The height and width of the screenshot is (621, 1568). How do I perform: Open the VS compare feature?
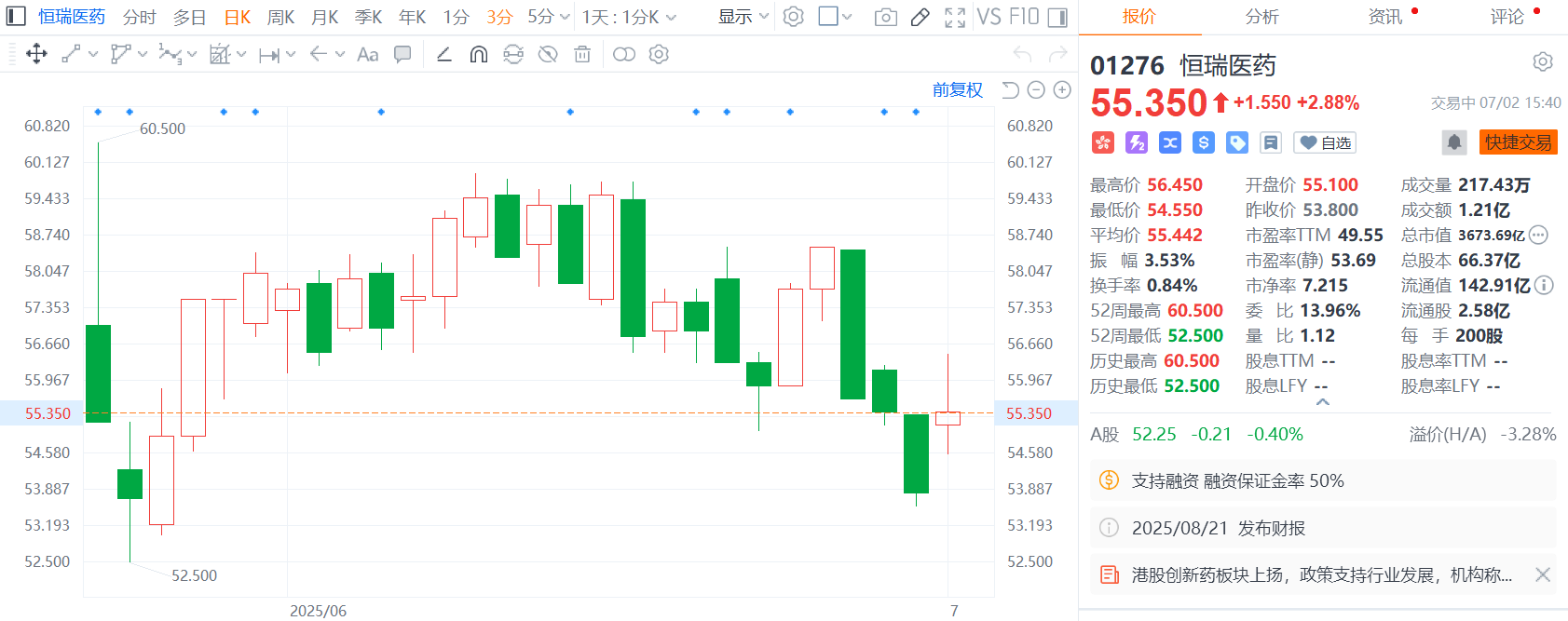[989, 17]
